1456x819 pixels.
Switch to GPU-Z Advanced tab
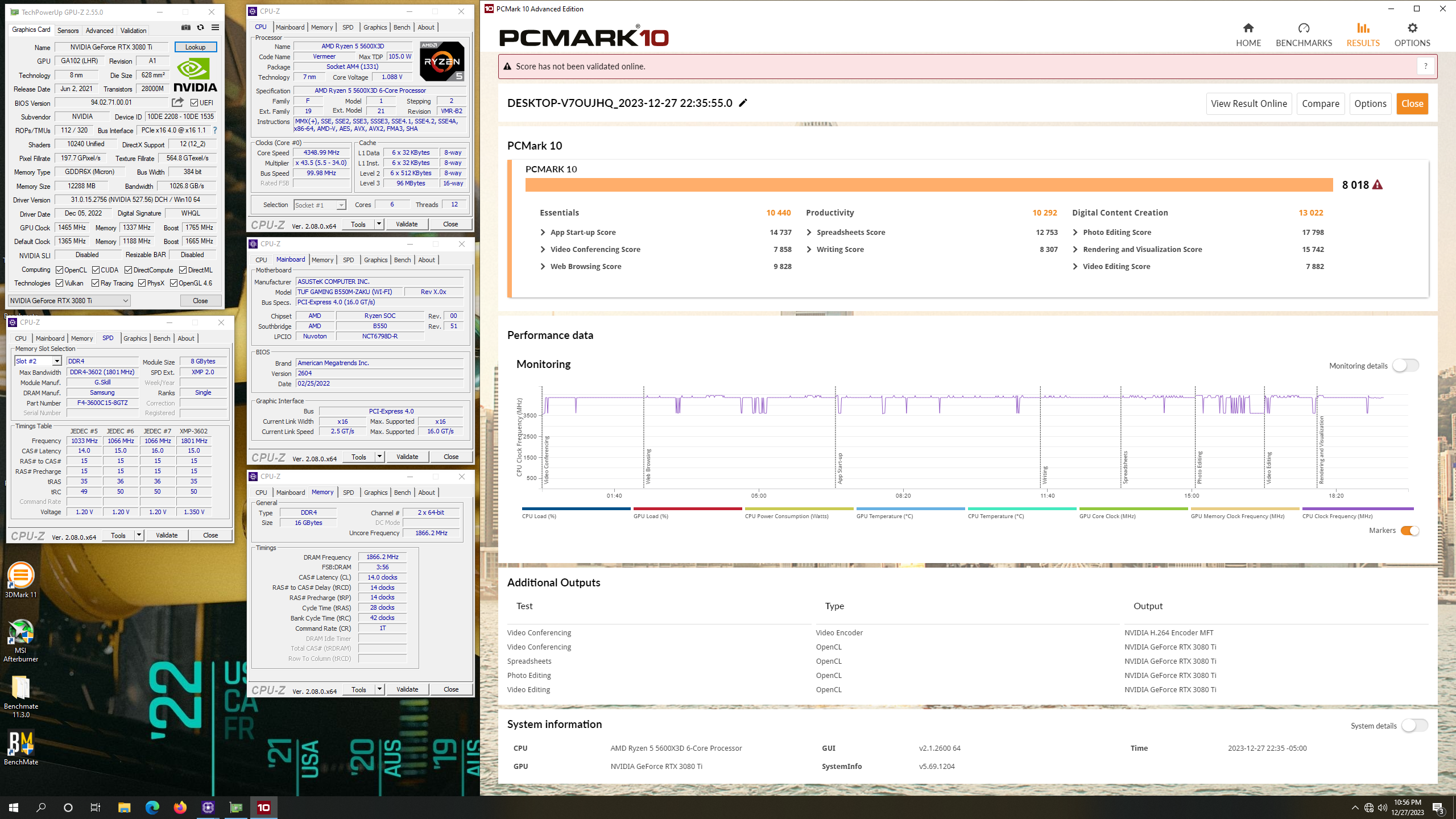point(100,30)
